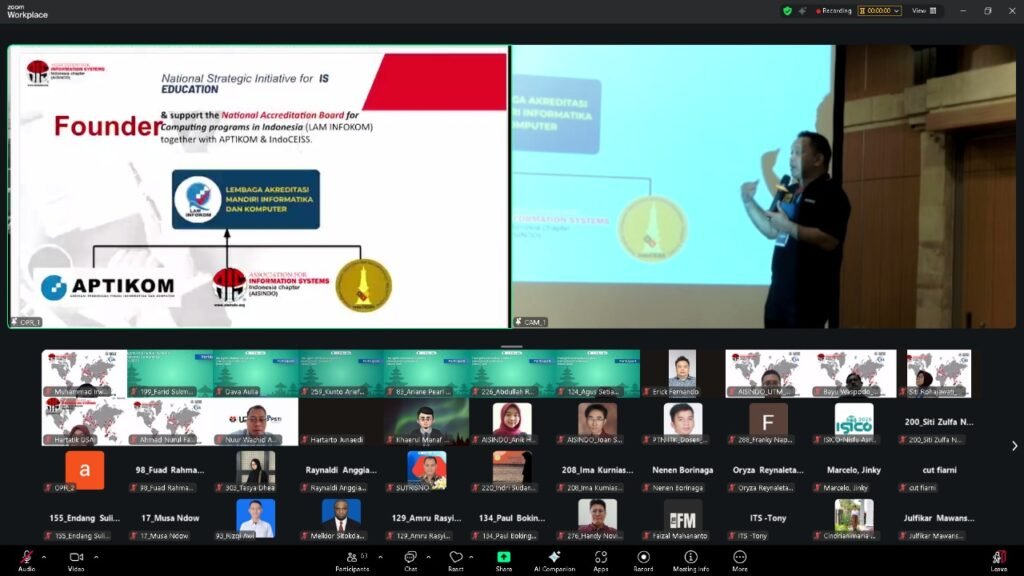Select the 134_Paul Bokin participant tile

coord(512,519)
